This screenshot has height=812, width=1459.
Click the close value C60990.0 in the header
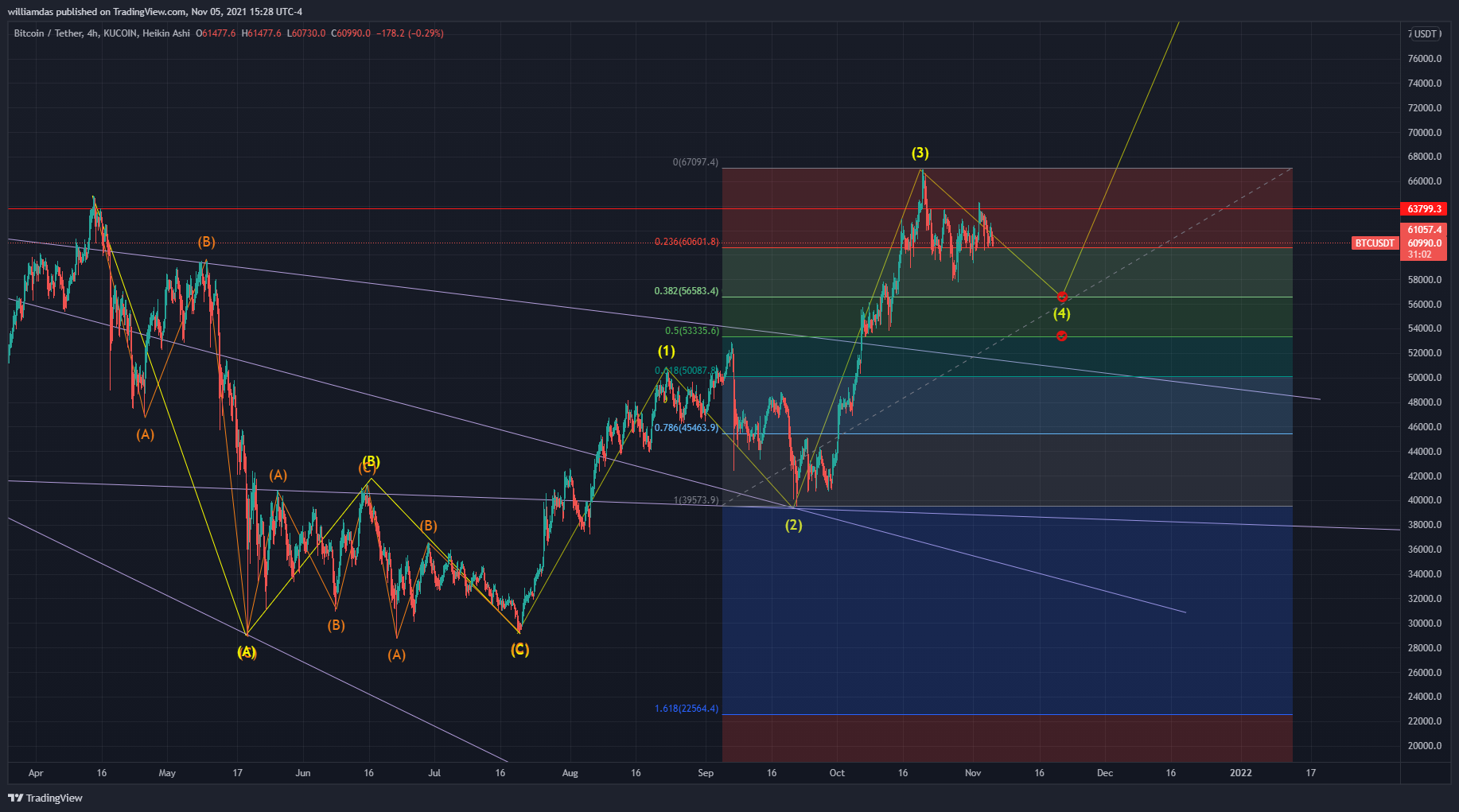pyautogui.click(x=352, y=33)
